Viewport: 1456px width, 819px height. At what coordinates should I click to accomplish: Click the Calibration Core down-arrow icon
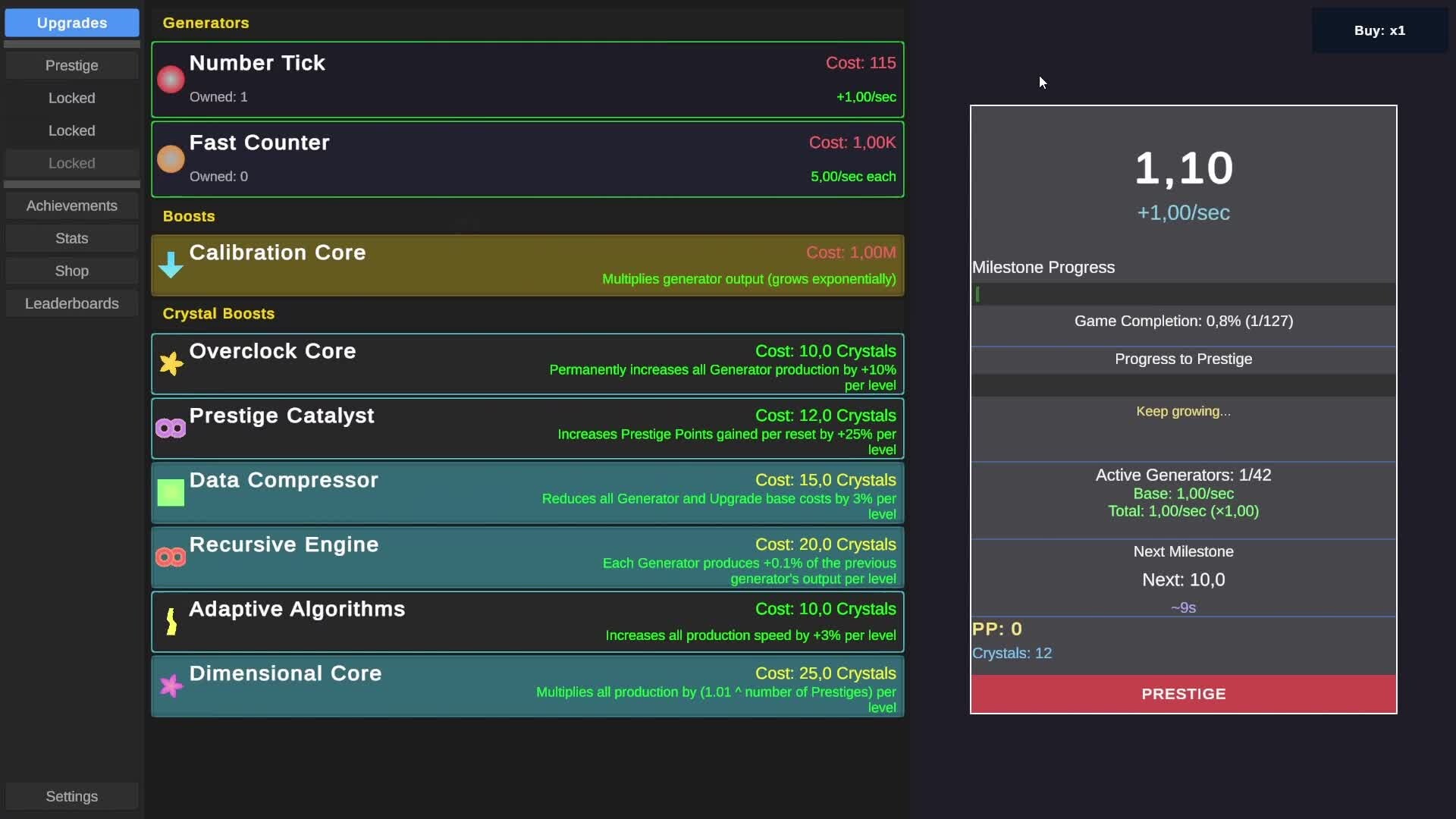[x=171, y=265]
